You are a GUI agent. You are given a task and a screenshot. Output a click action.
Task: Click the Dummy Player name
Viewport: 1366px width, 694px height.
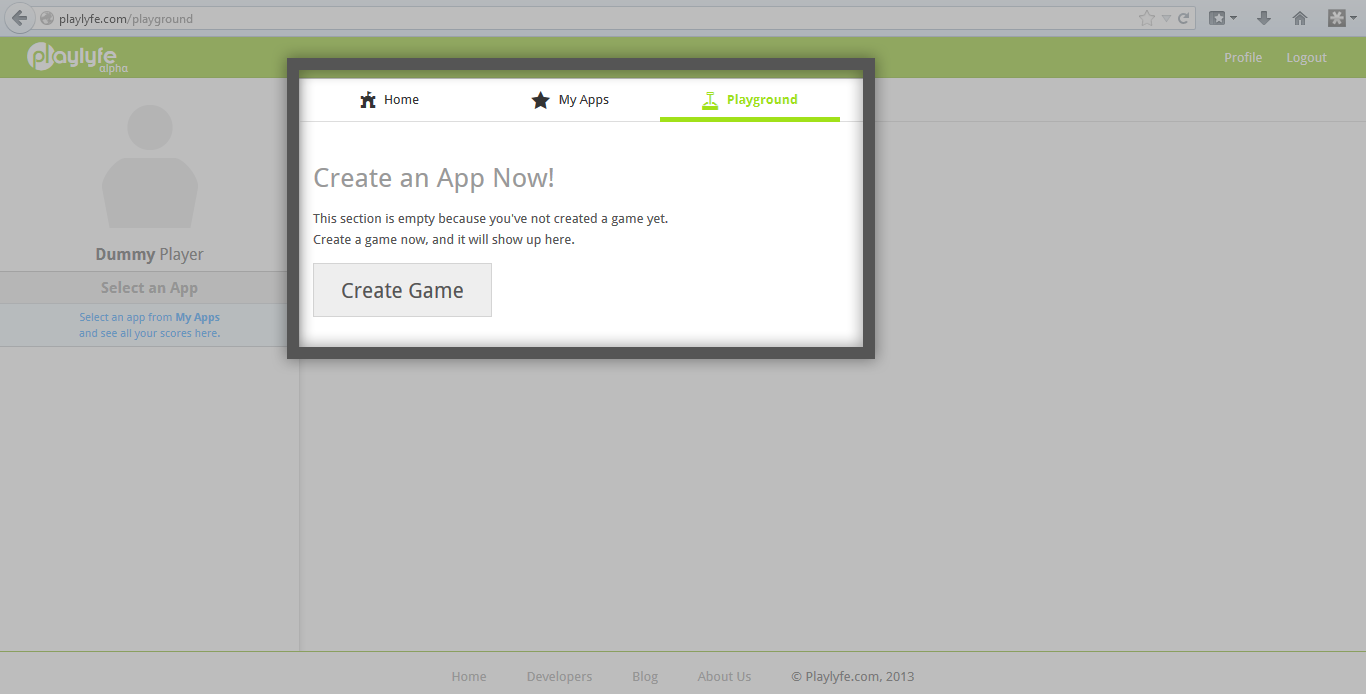(149, 254)
